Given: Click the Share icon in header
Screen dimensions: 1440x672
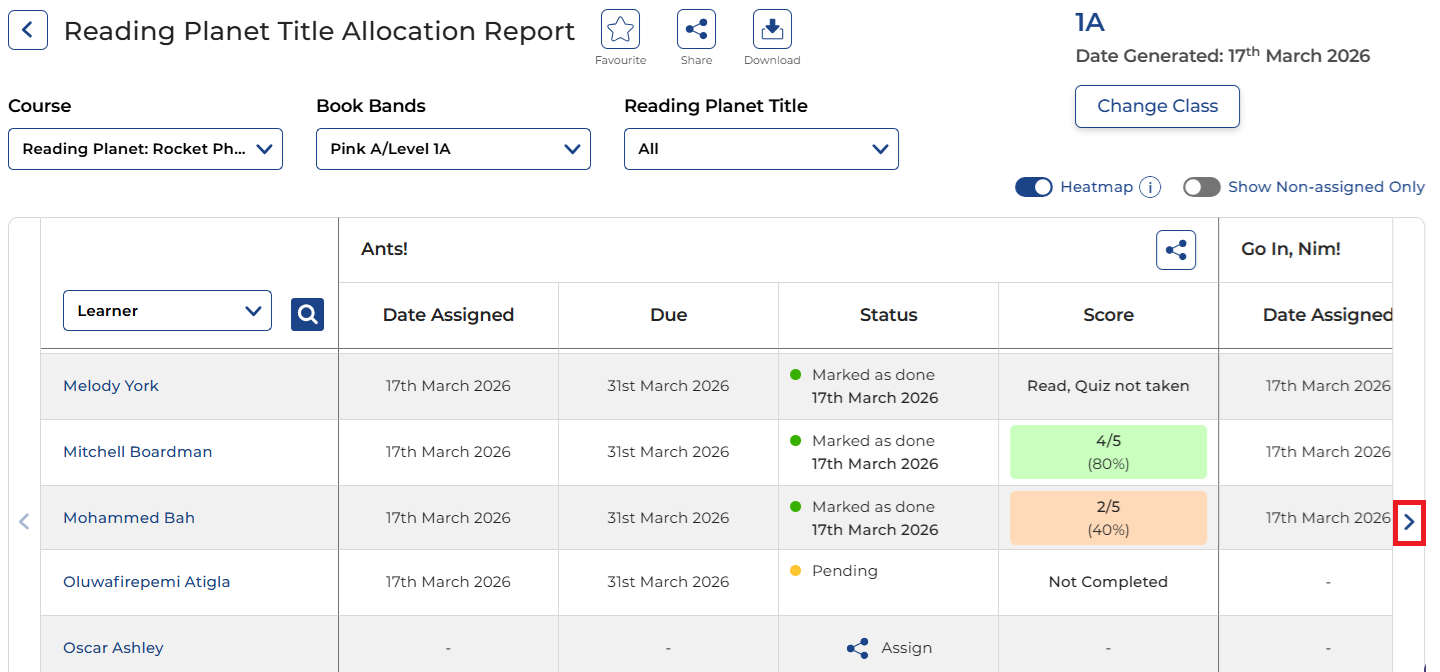Looking at the screenshot, I should (696, 30).
